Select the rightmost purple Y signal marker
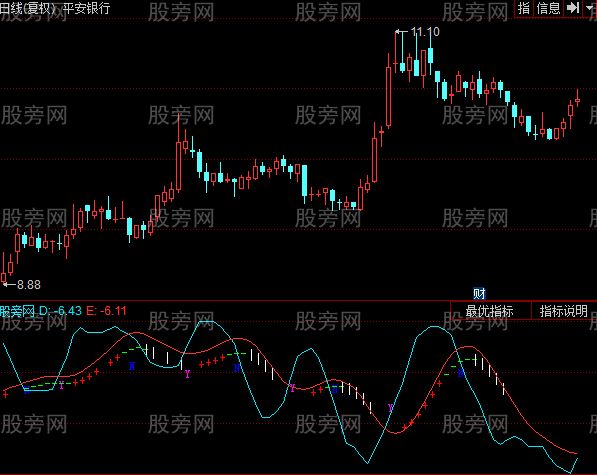The height and width of the screenshot is (475, 597). tap(390, 408)
